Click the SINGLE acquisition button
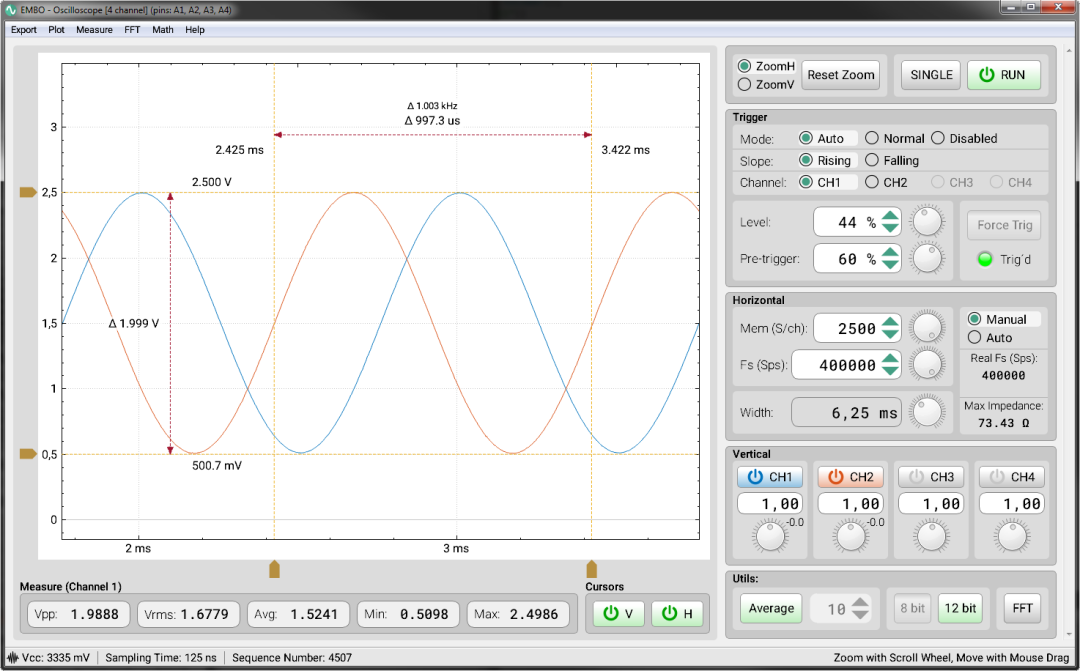The width and height of the screenshot is (1080, 671). [x=931, y=74]
